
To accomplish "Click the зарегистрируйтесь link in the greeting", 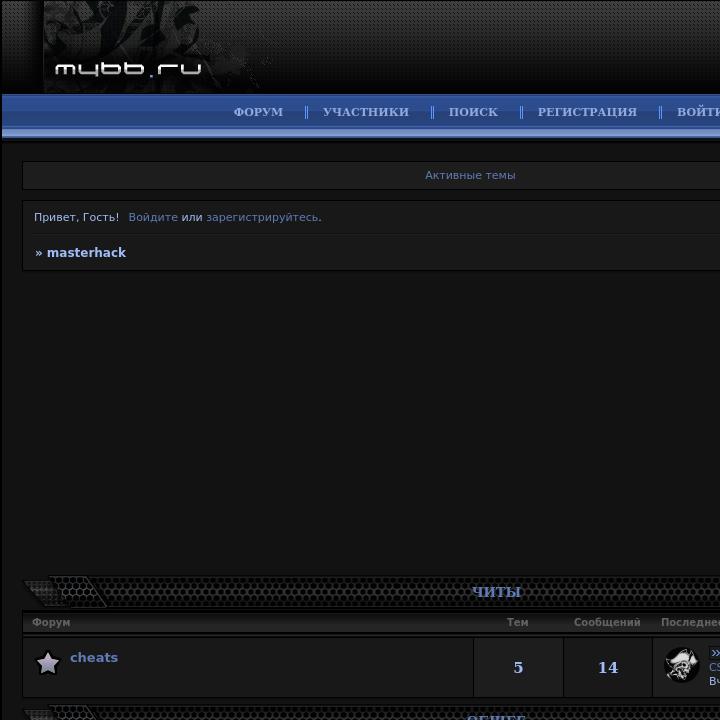I will (262, 217).
